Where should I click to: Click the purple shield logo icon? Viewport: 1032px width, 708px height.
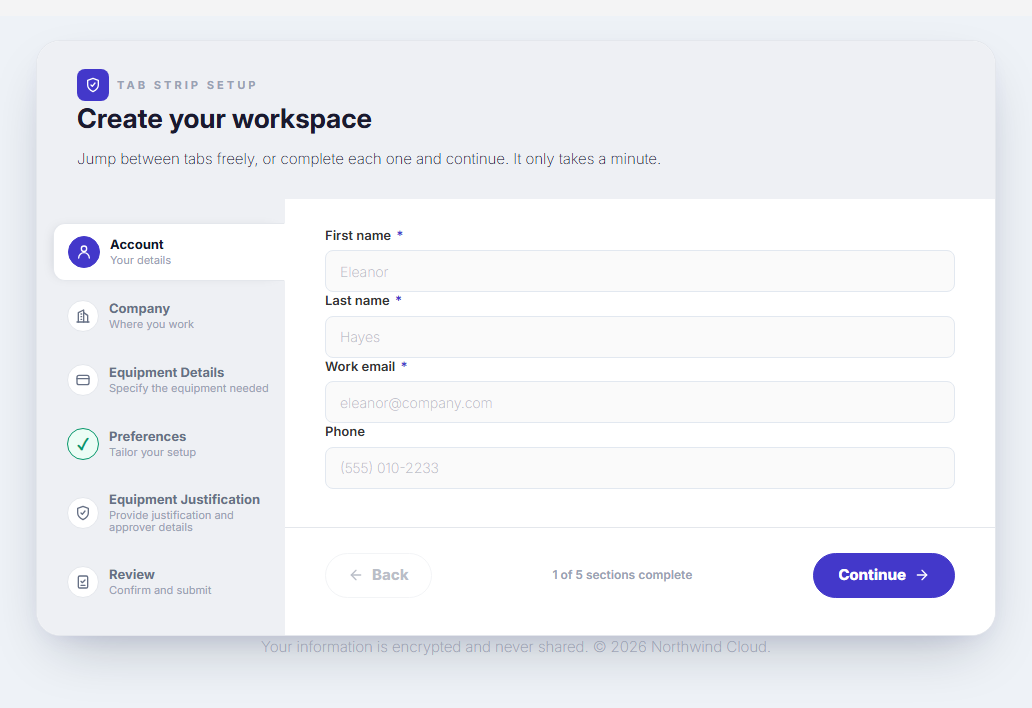[93, 85]
